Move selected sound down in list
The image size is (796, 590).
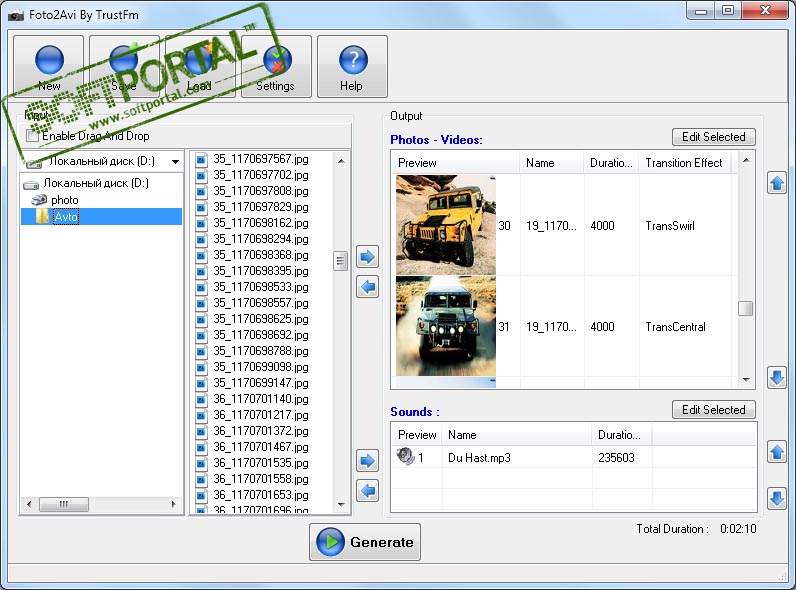coord(777,498)
